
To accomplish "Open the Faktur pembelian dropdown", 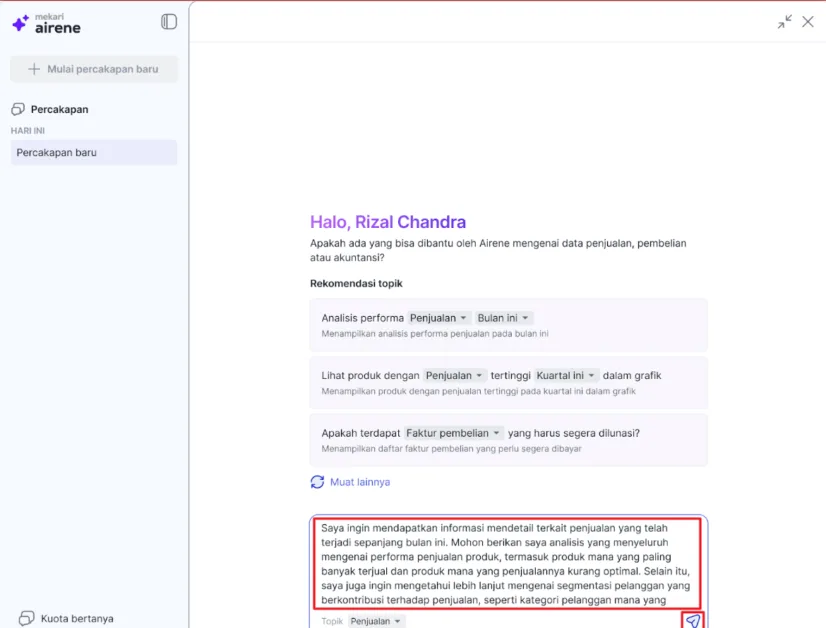I will coord(453,433).
